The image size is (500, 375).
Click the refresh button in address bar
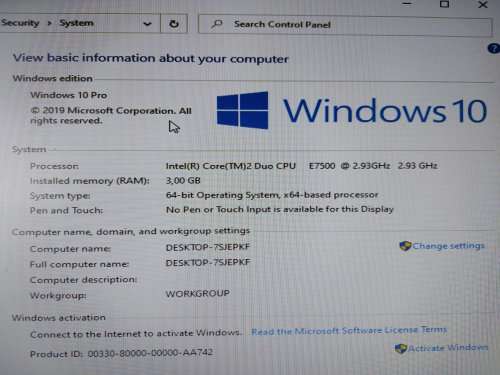coord(174,24)
